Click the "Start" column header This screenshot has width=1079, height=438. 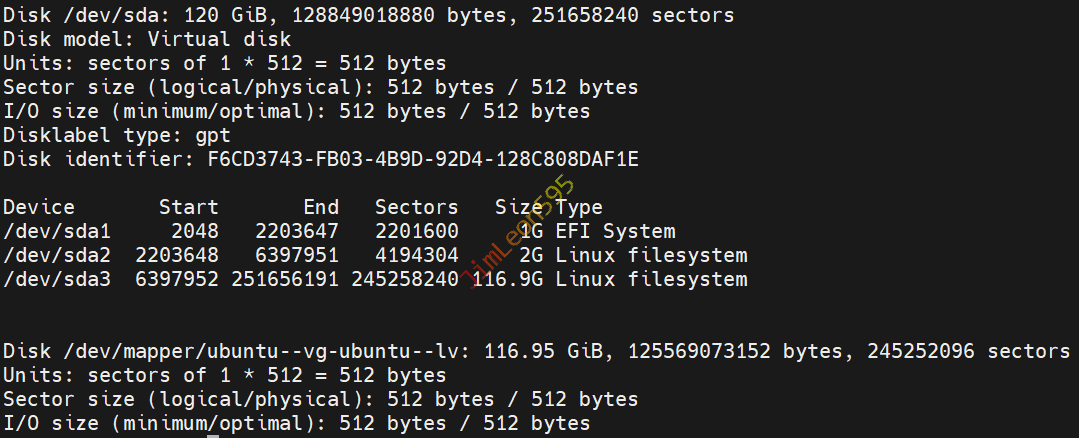point(188,208)
